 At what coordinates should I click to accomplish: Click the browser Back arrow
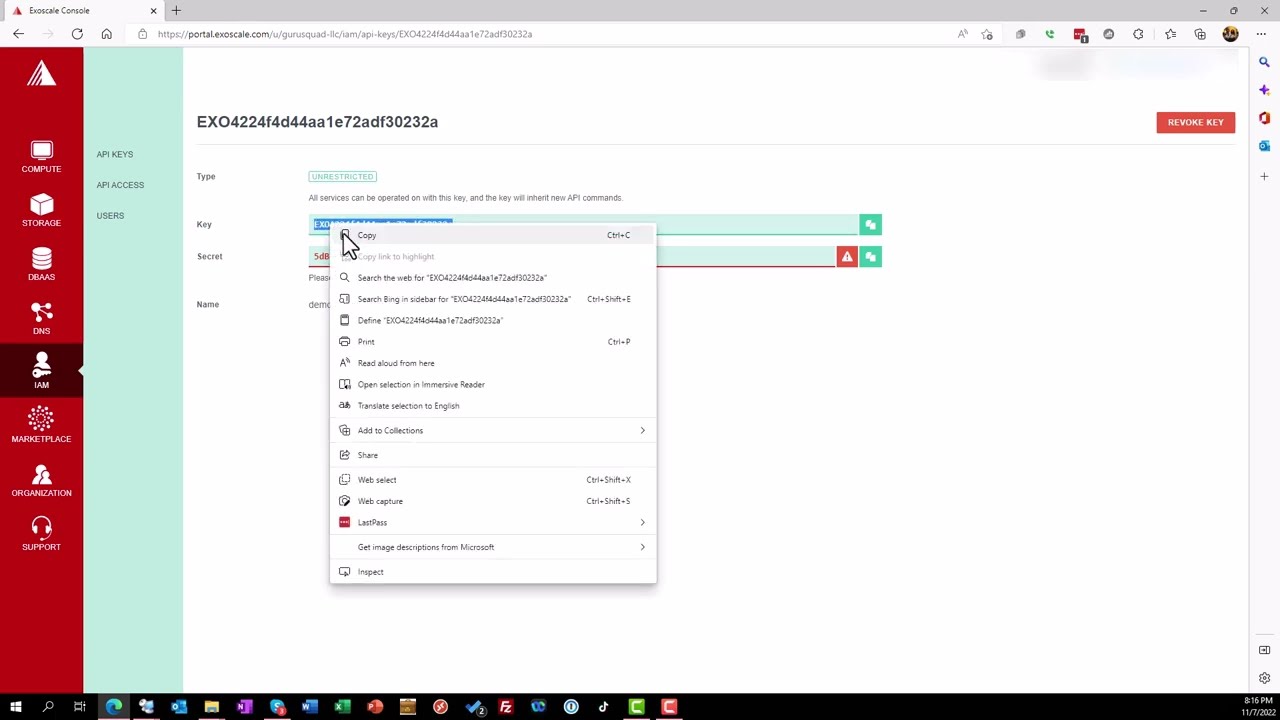coord(18,34)
